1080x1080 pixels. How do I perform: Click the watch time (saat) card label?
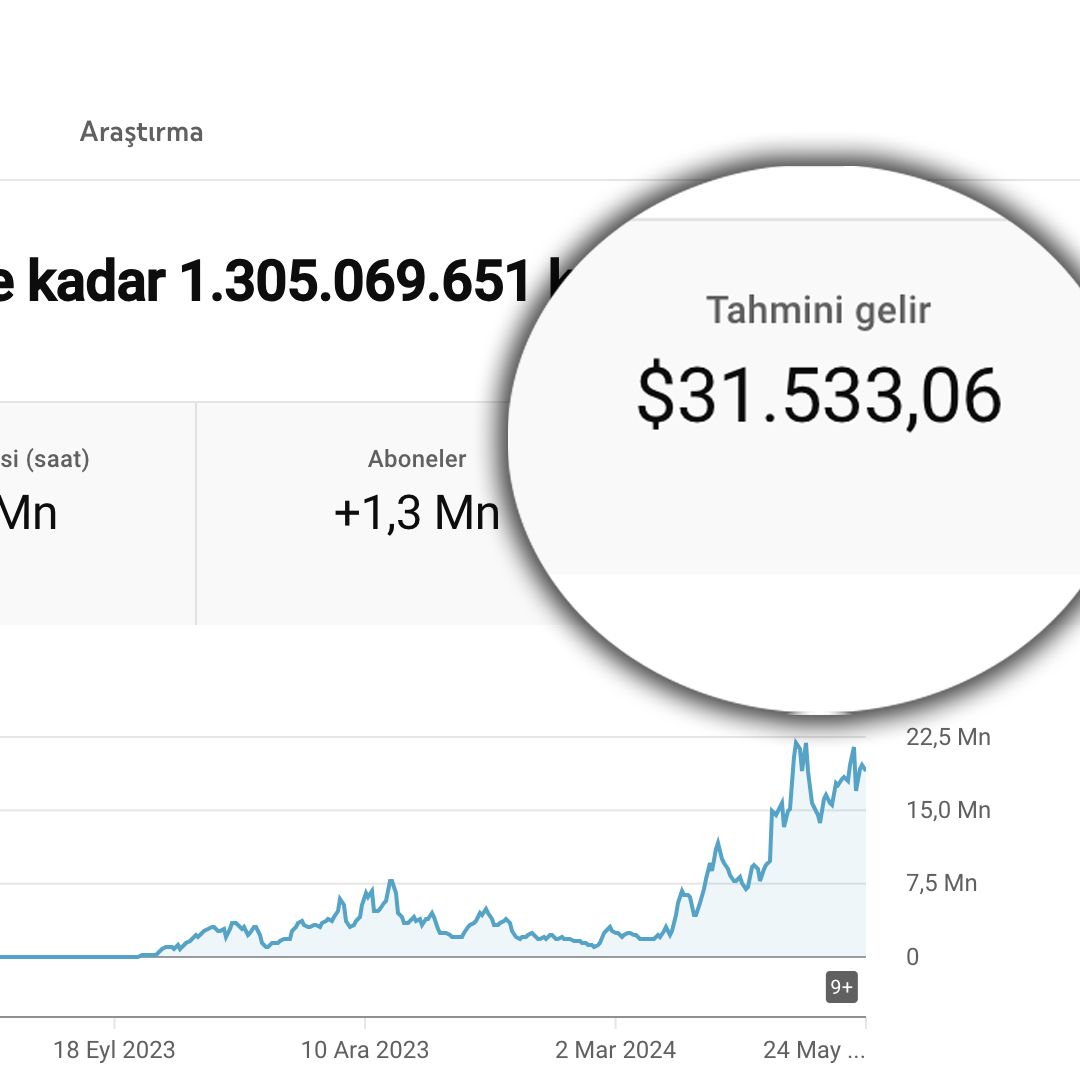tap(45, 459)
